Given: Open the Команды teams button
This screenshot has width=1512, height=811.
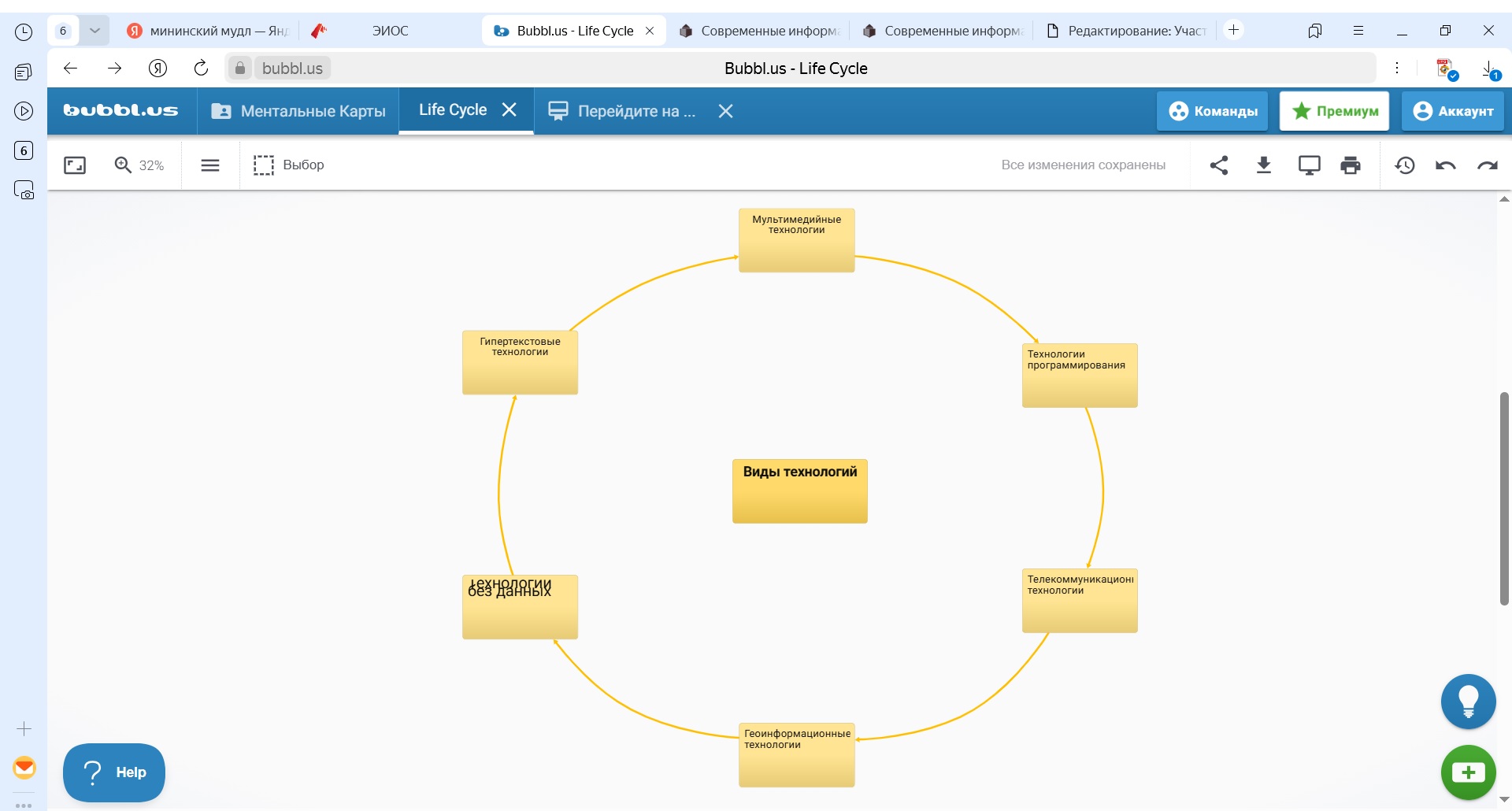Looking at the screenshot, I should pos(1212,111).
